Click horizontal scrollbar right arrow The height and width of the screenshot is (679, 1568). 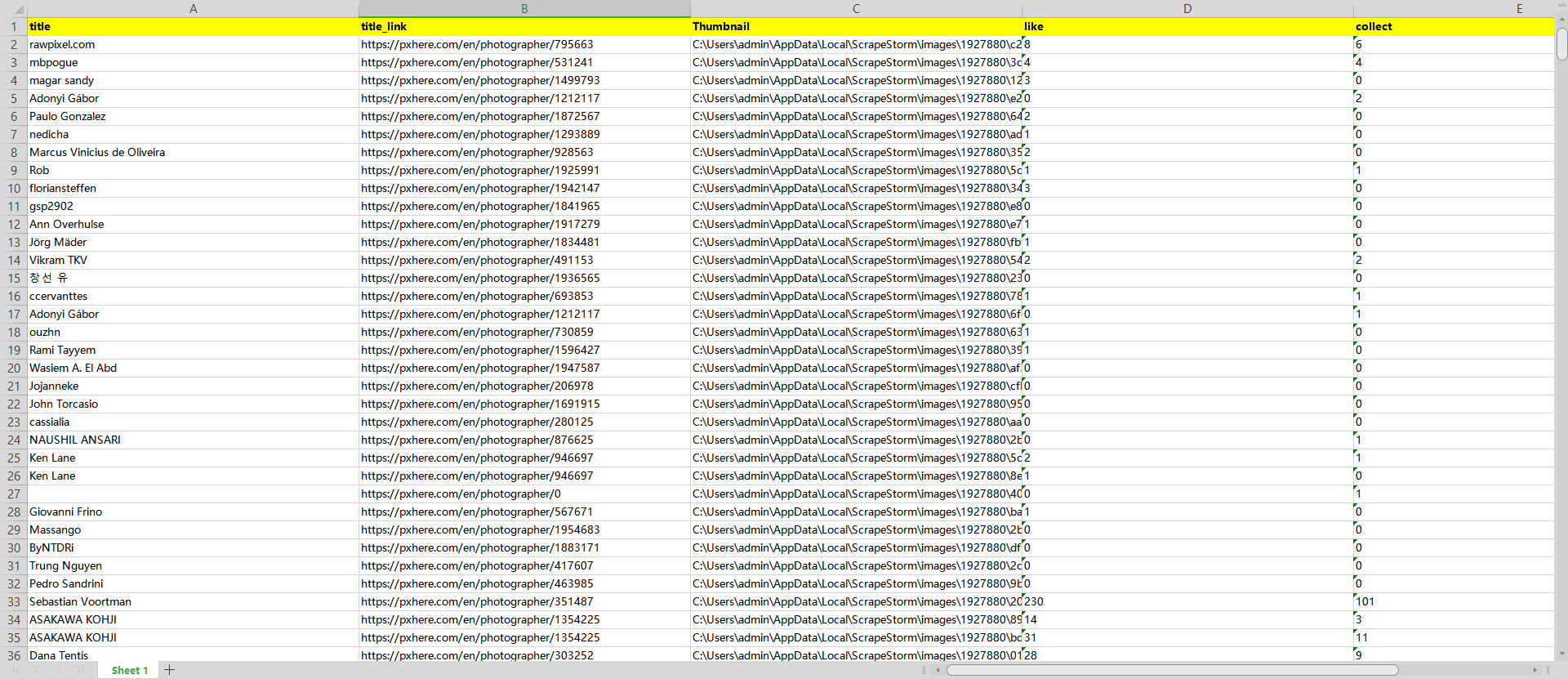pyautogui.click(x=1535, y=670)
